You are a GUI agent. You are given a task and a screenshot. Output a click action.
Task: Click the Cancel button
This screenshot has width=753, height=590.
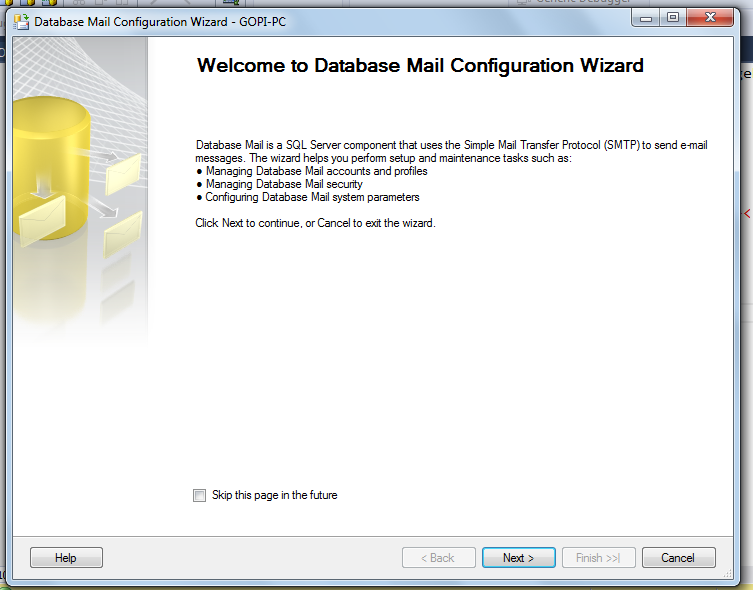(678, 557)
